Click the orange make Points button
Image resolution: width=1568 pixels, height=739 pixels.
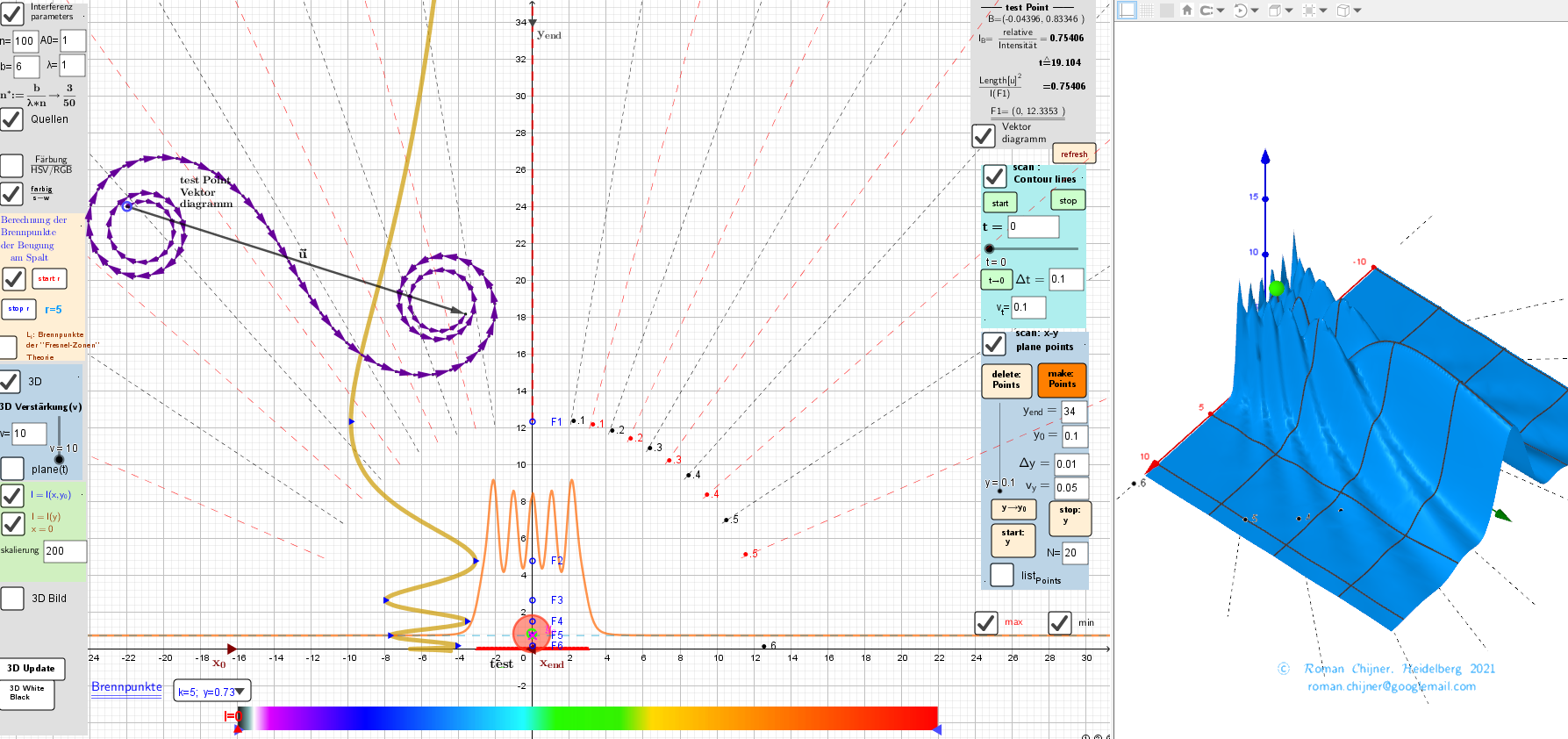[1062, 380]
